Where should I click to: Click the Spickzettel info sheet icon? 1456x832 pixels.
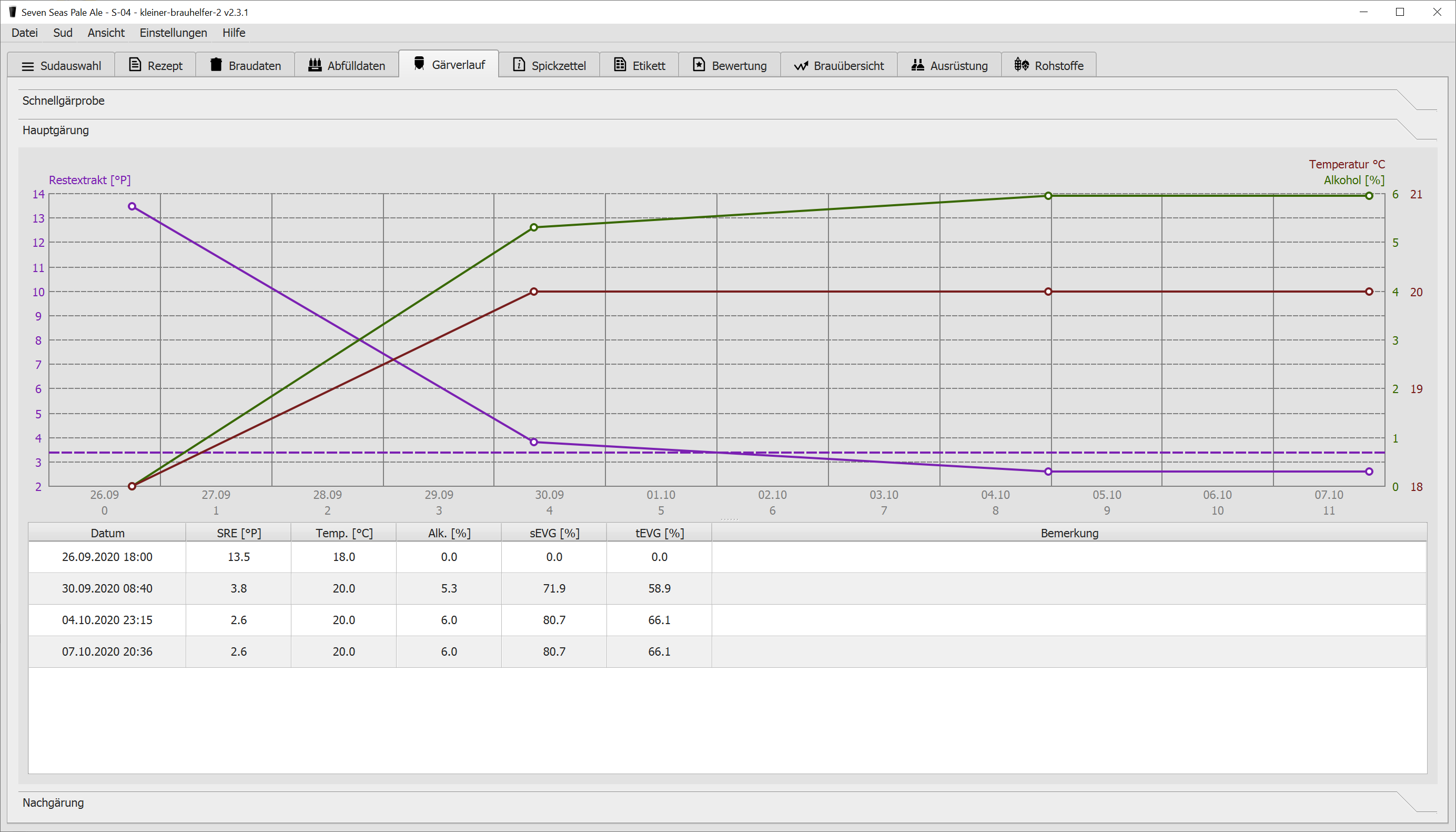(519, 65)
